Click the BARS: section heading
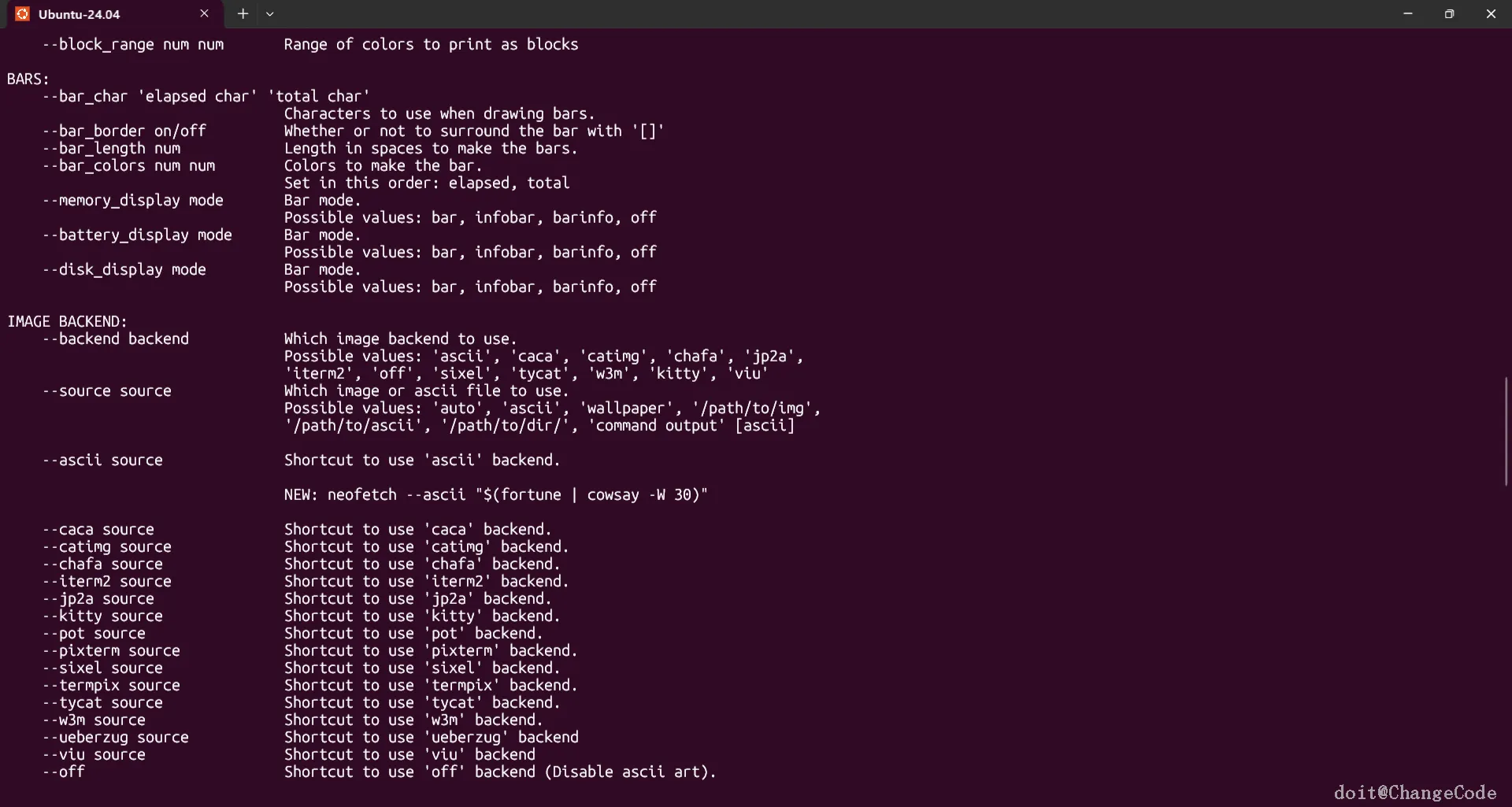Image resolution: width=1512 pixels, height=807 pixels. coord(28,79)
